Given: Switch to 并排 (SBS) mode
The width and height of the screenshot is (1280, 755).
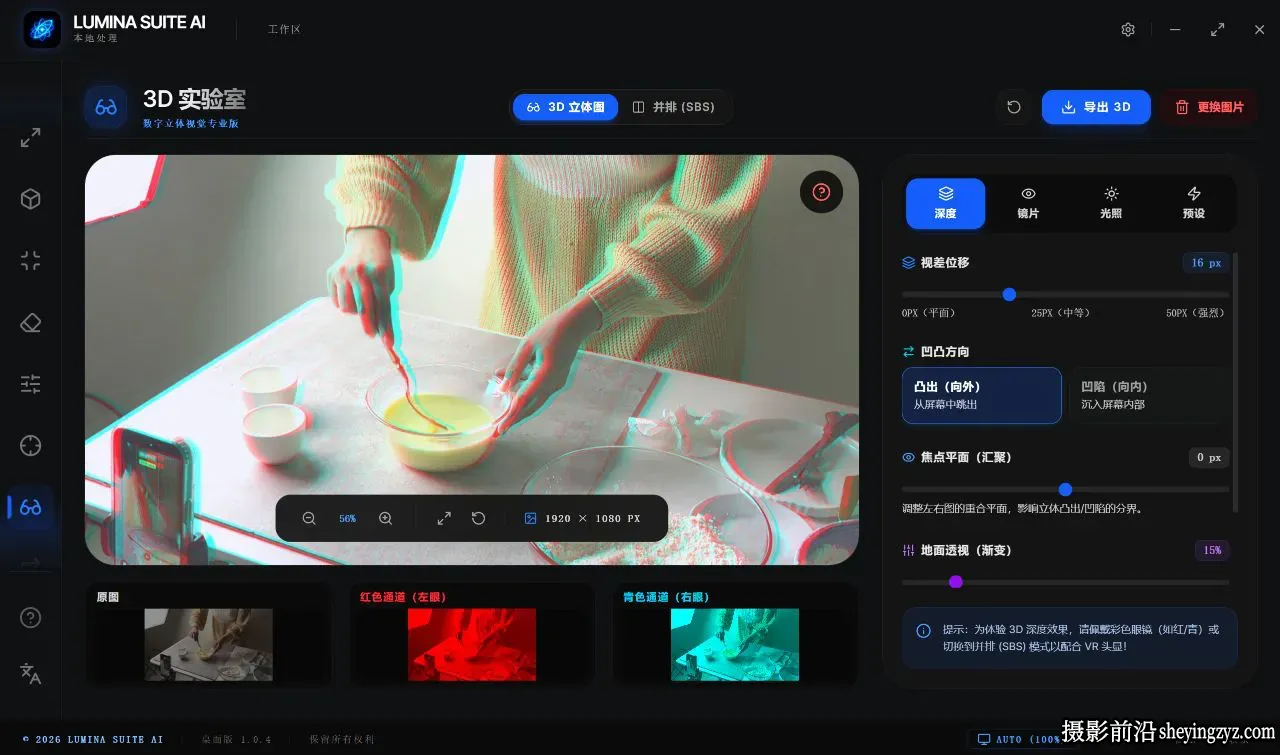Looking at the screenshot, I should point(674,107).
